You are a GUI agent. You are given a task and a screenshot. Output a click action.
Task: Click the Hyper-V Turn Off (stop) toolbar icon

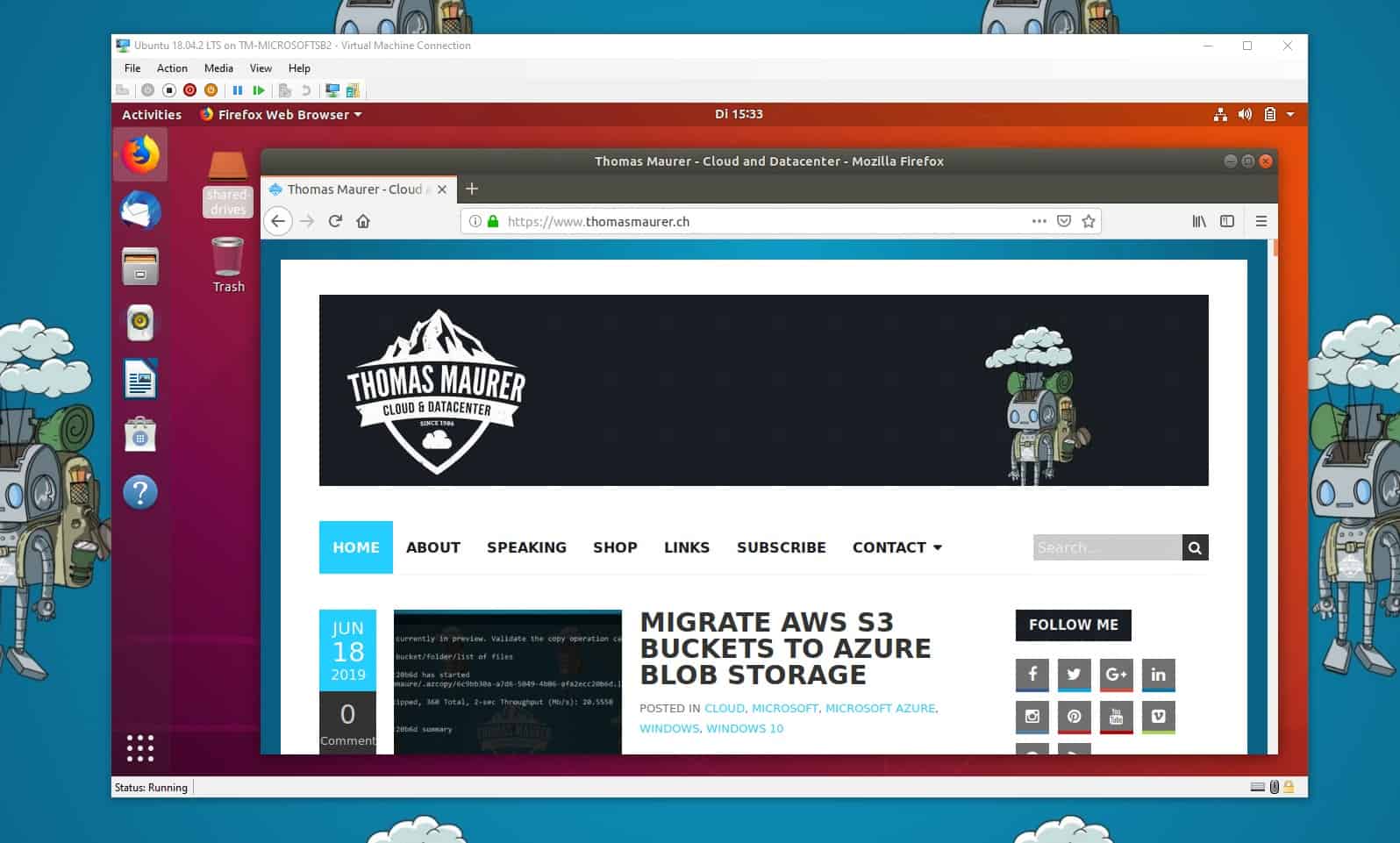coord(169,90)
